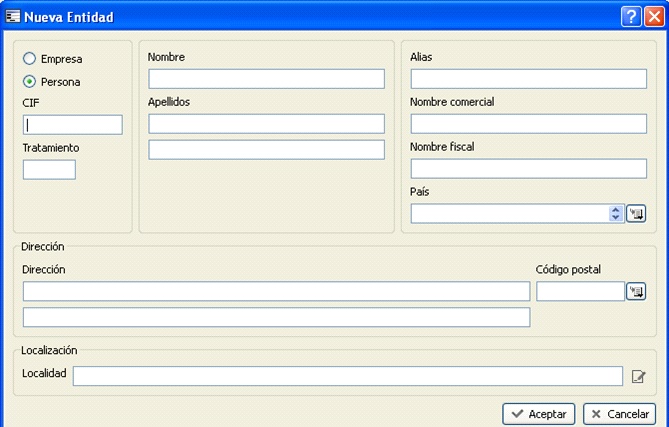This screenshot has width=669, height=427.
Task: Select the Persona radio button
Action: (30, 82)
